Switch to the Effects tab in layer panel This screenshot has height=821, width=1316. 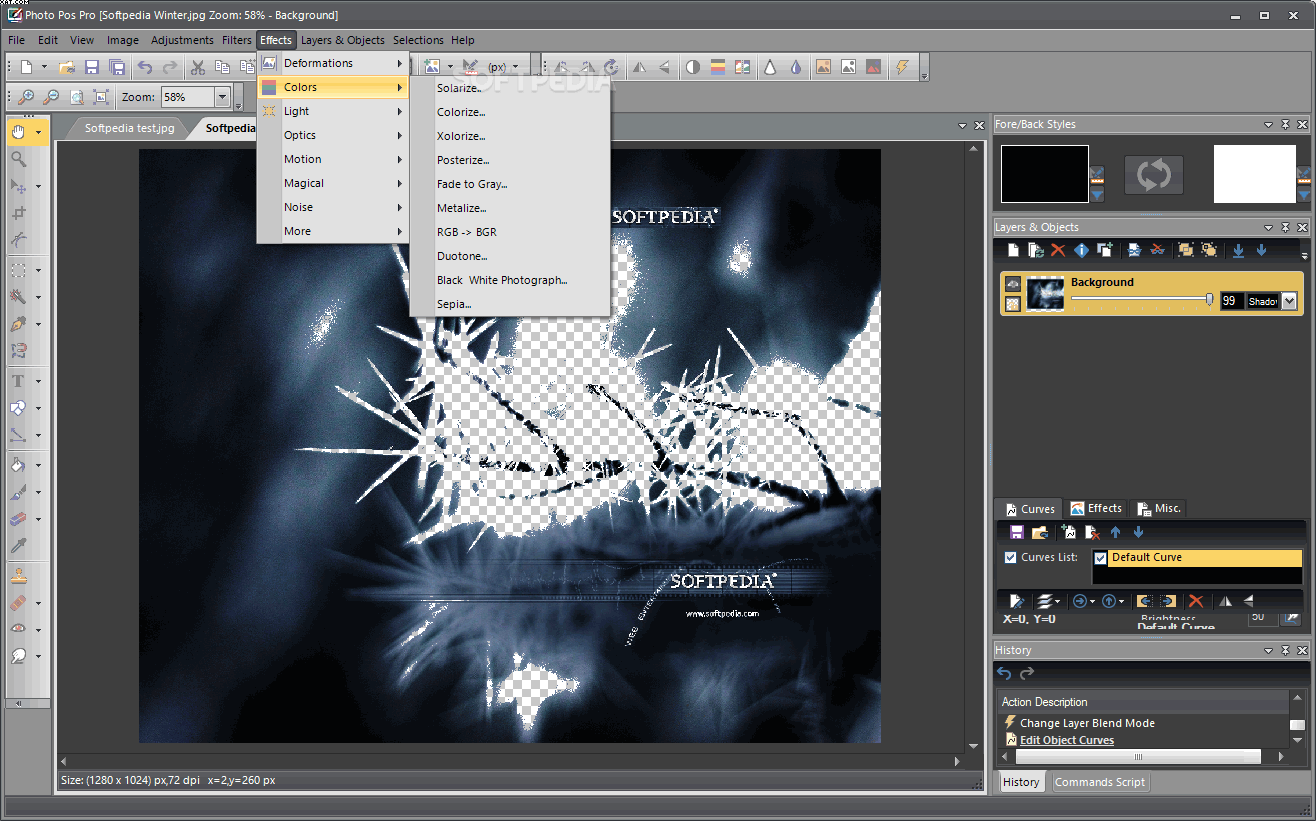tap(1097, 508)
